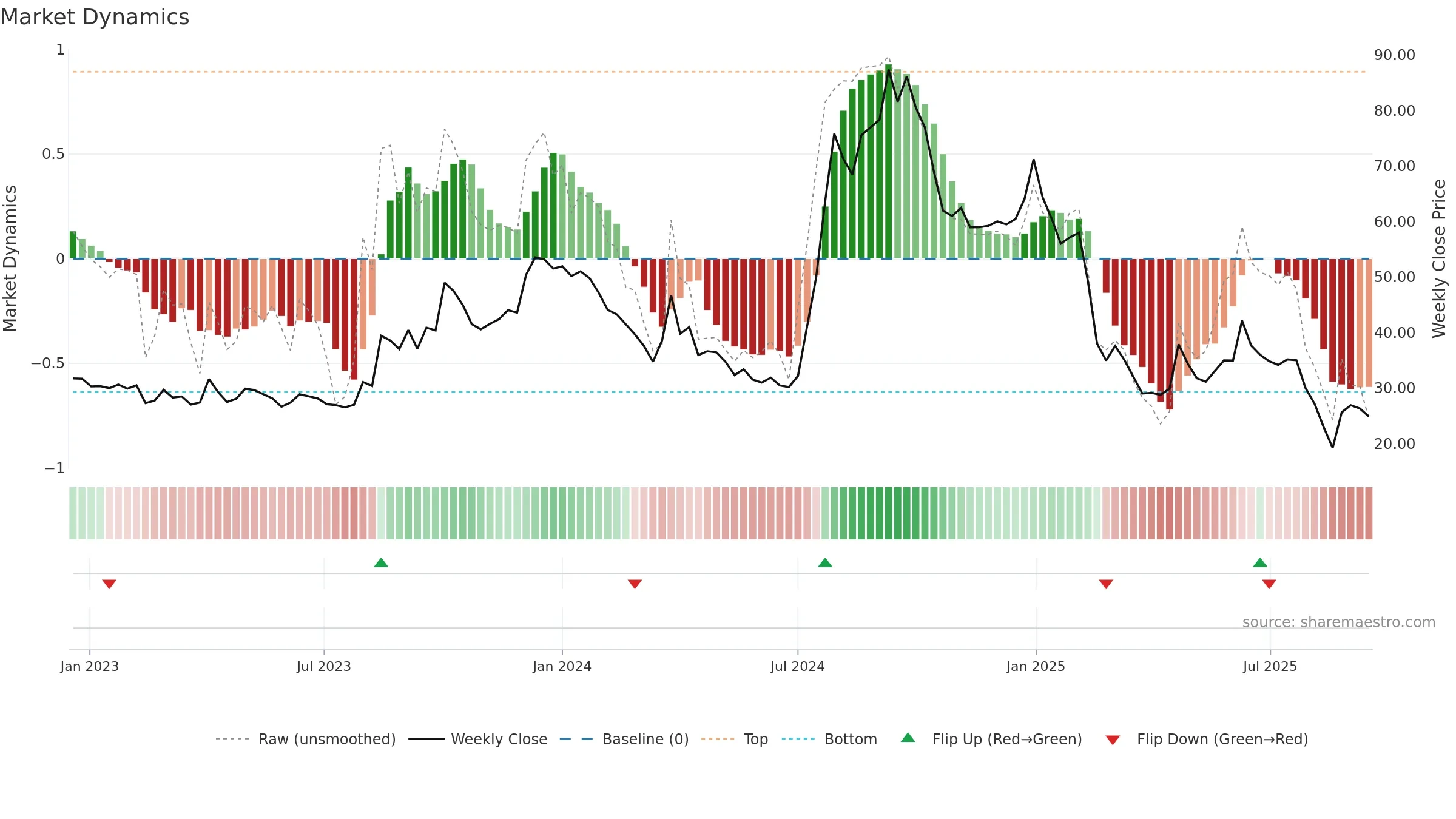Click the 0.5 left axis label
This screenshot has width=1456, height=819.
coord(53,154)
